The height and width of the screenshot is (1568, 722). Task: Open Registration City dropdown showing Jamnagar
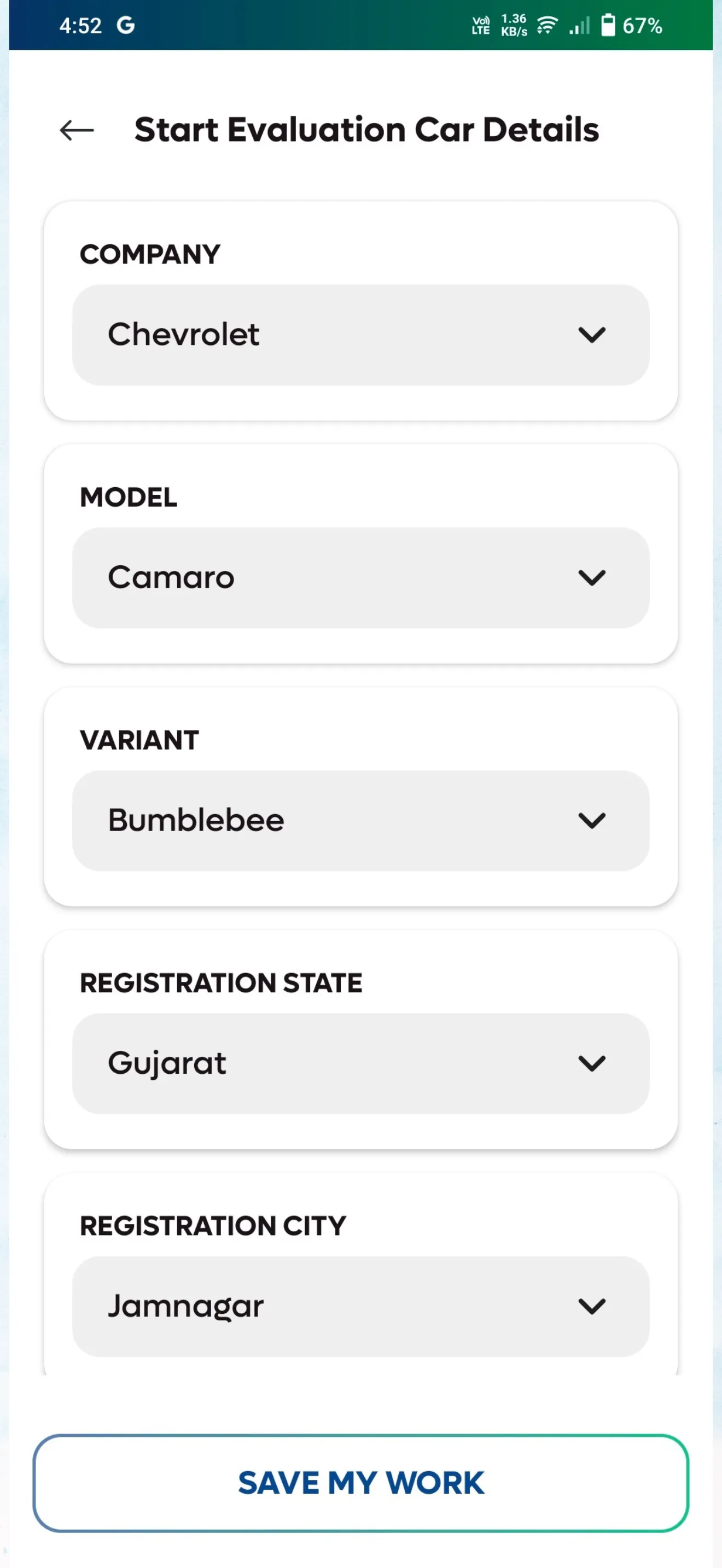(x=360, y=1306)
